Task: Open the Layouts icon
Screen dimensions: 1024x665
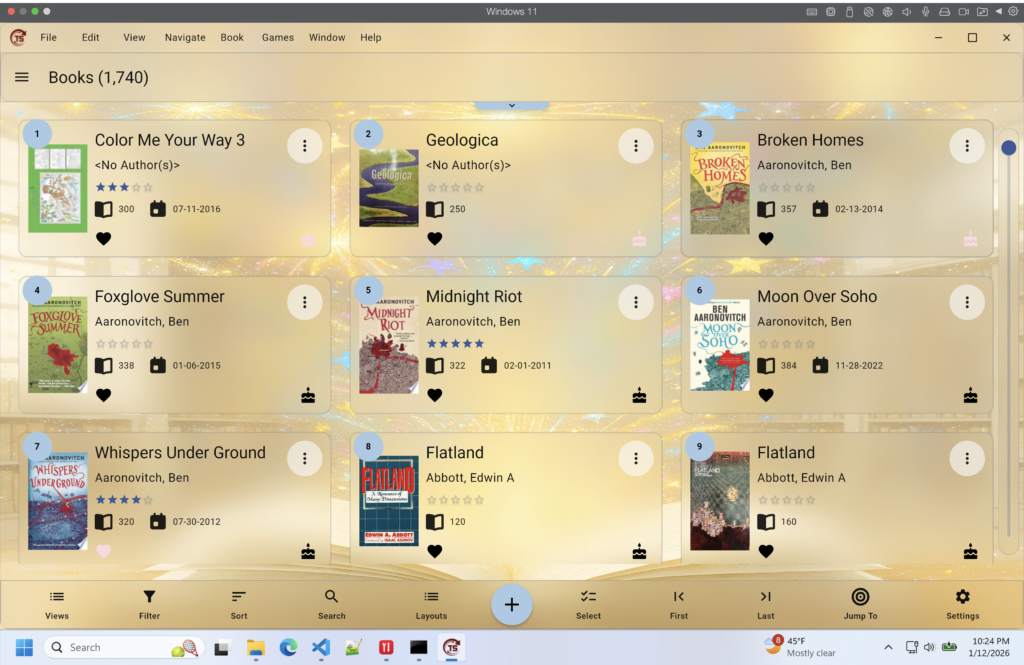Action: click(x=431, y=597)
